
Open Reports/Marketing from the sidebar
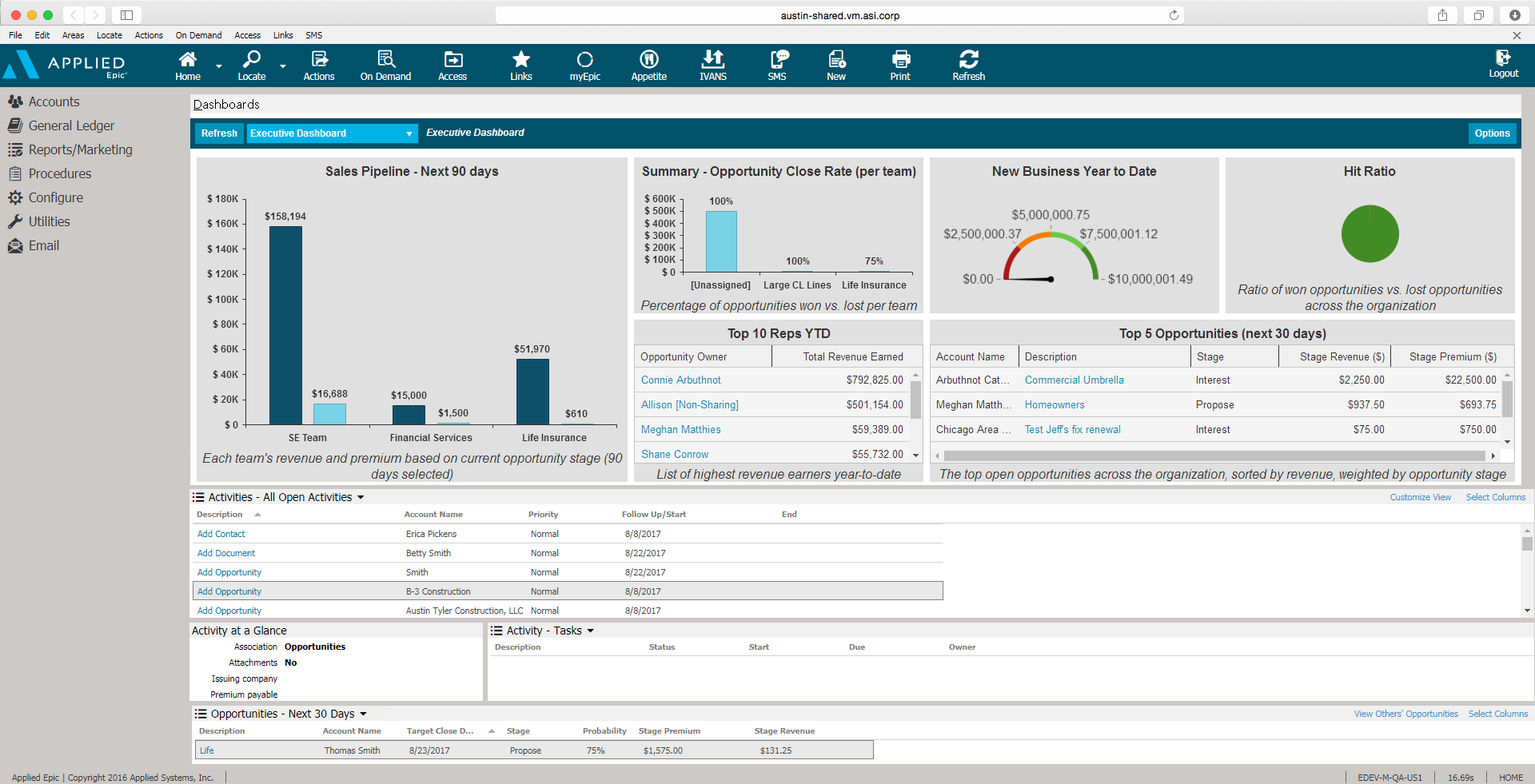[80, 149]
